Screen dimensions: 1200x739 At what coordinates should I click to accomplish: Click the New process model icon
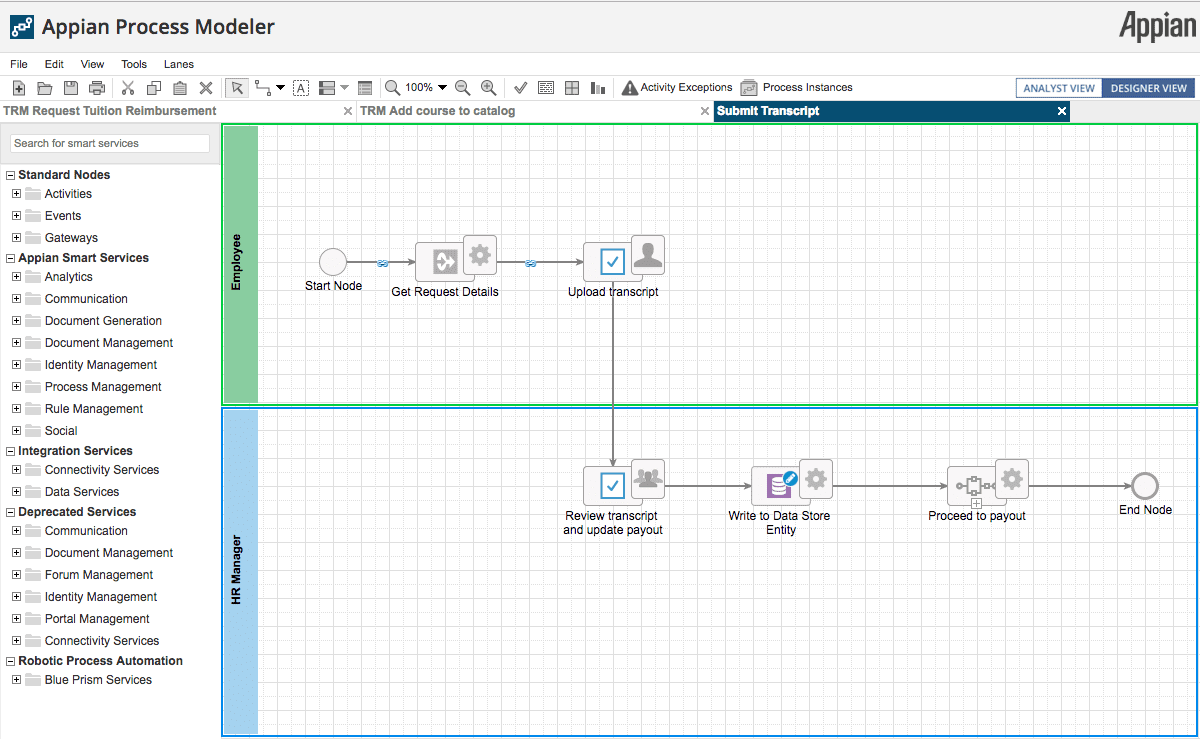pos(18,88)
